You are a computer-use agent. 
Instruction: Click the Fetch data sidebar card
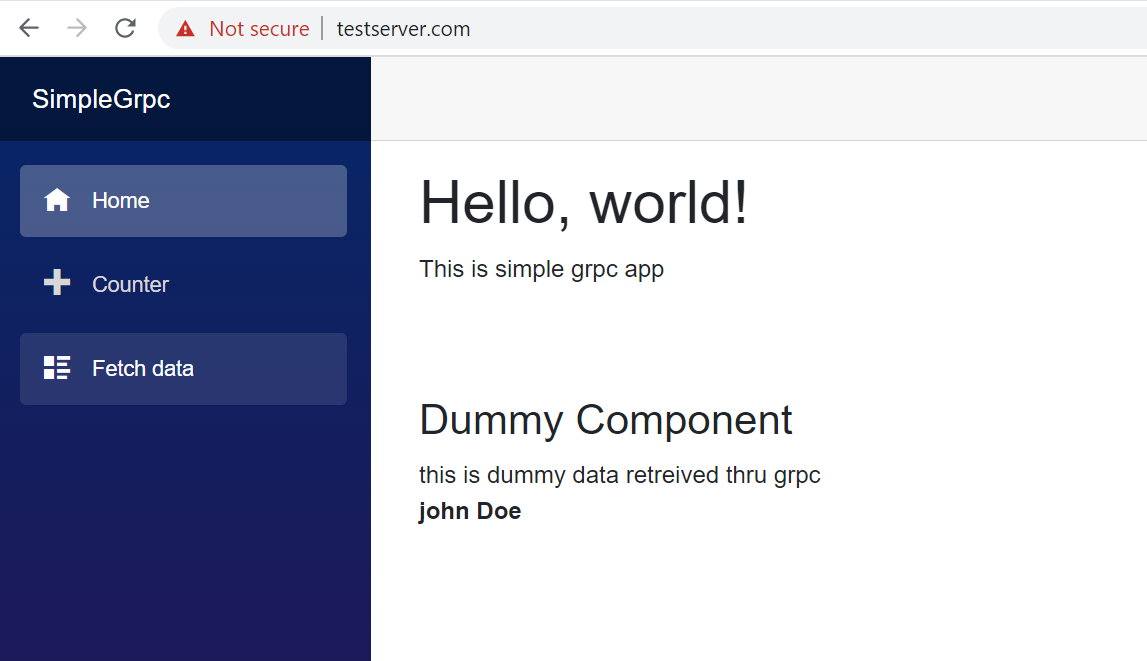point(183,368)
